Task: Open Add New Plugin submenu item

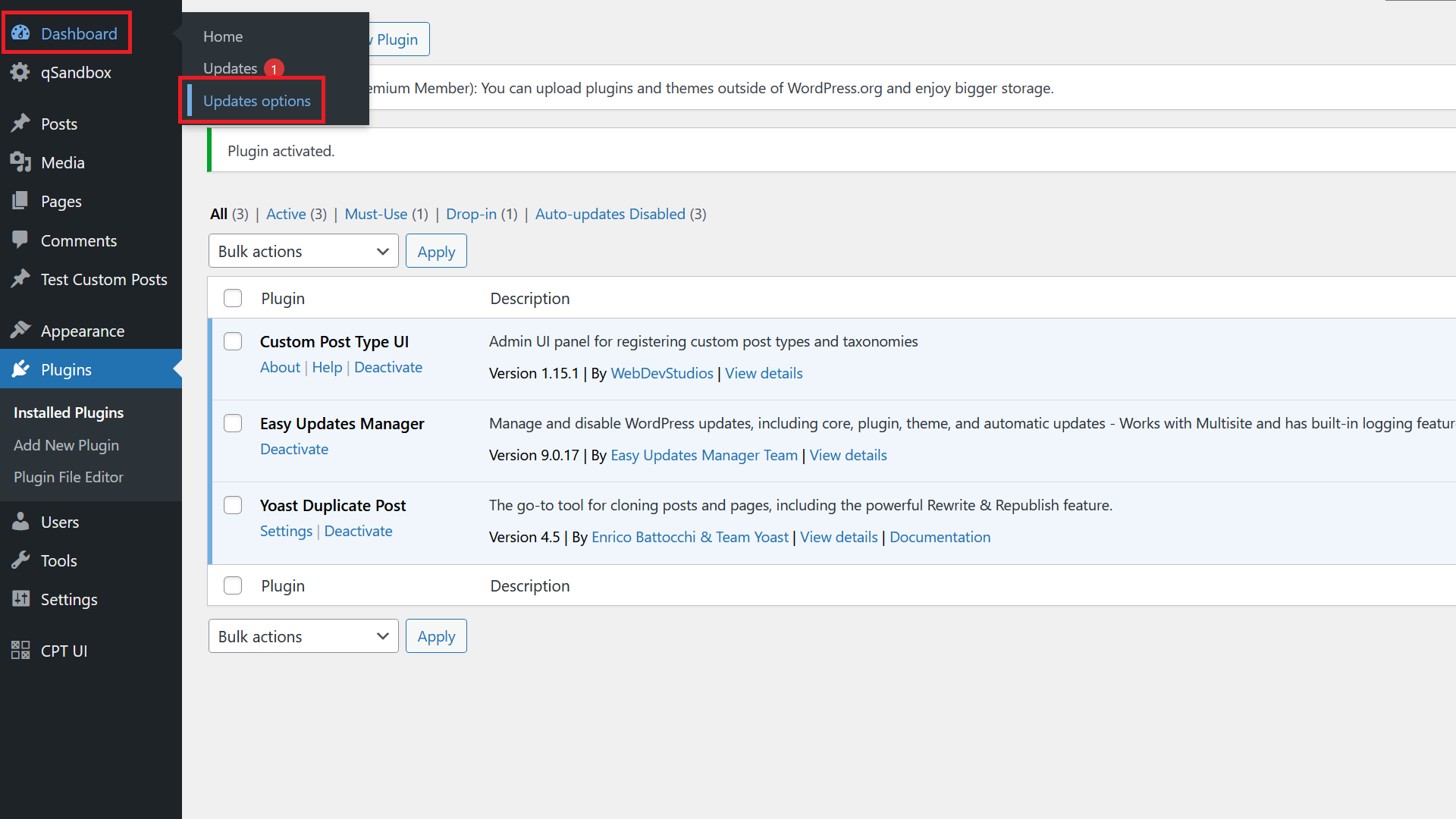Action: coord(66,445)
